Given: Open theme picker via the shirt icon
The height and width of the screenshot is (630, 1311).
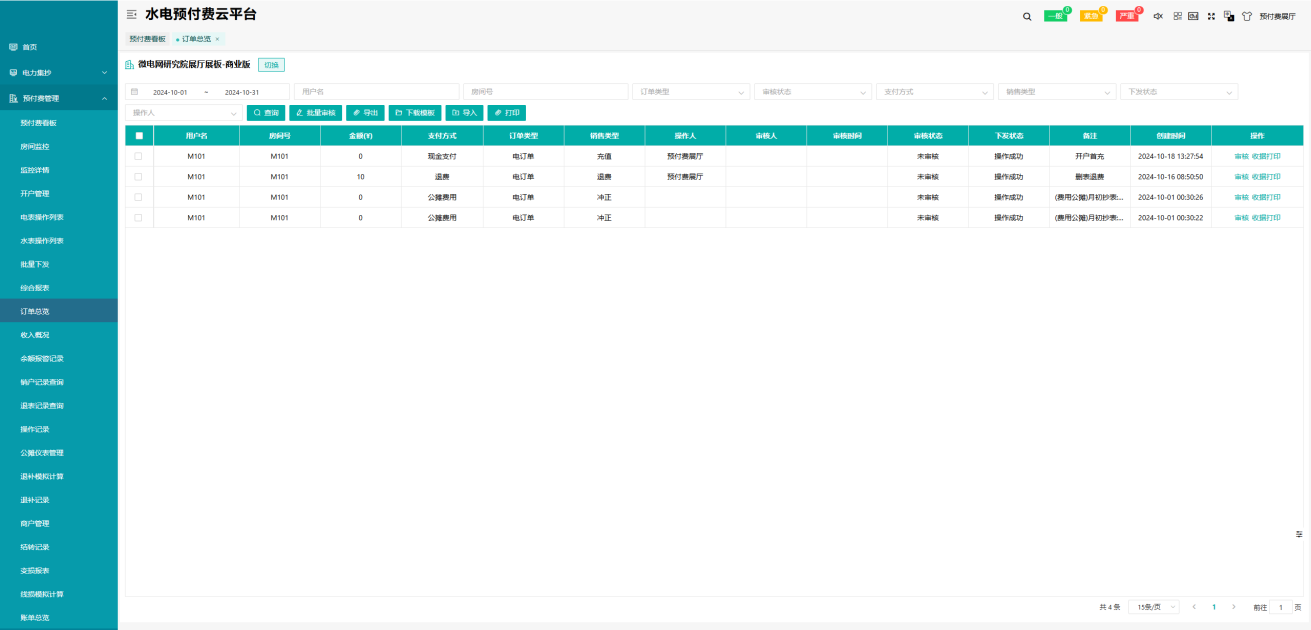Looking at the screenshot, I should (x=1247, y=16).
